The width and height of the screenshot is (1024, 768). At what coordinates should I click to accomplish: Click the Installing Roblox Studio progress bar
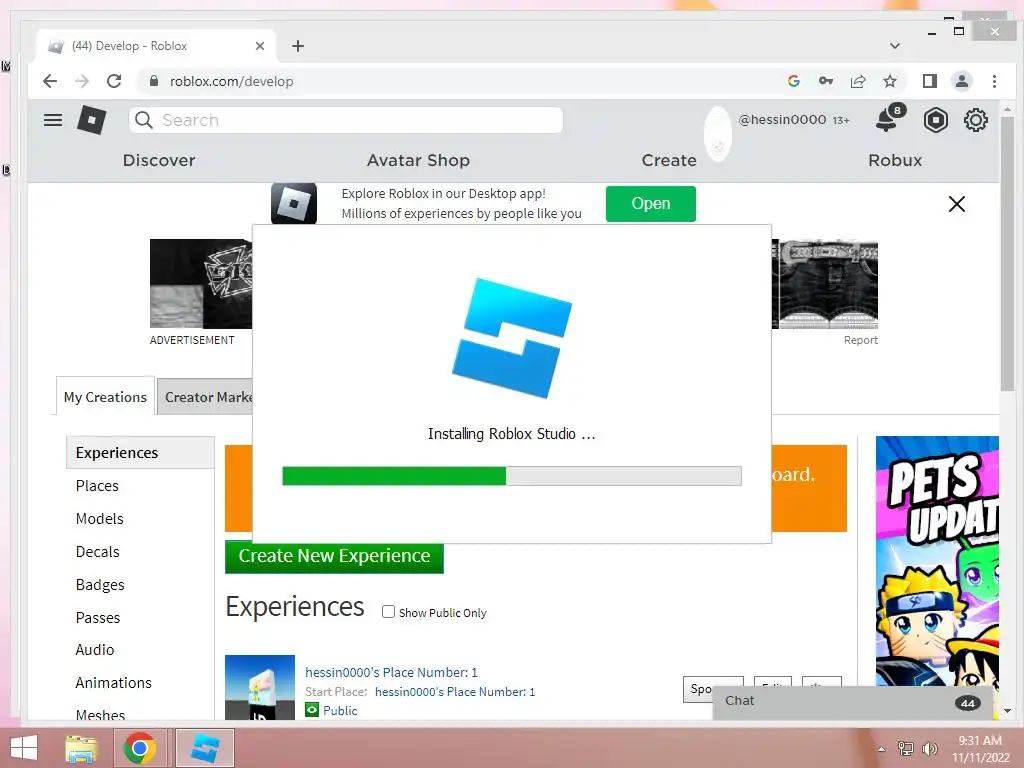point(511,476)
